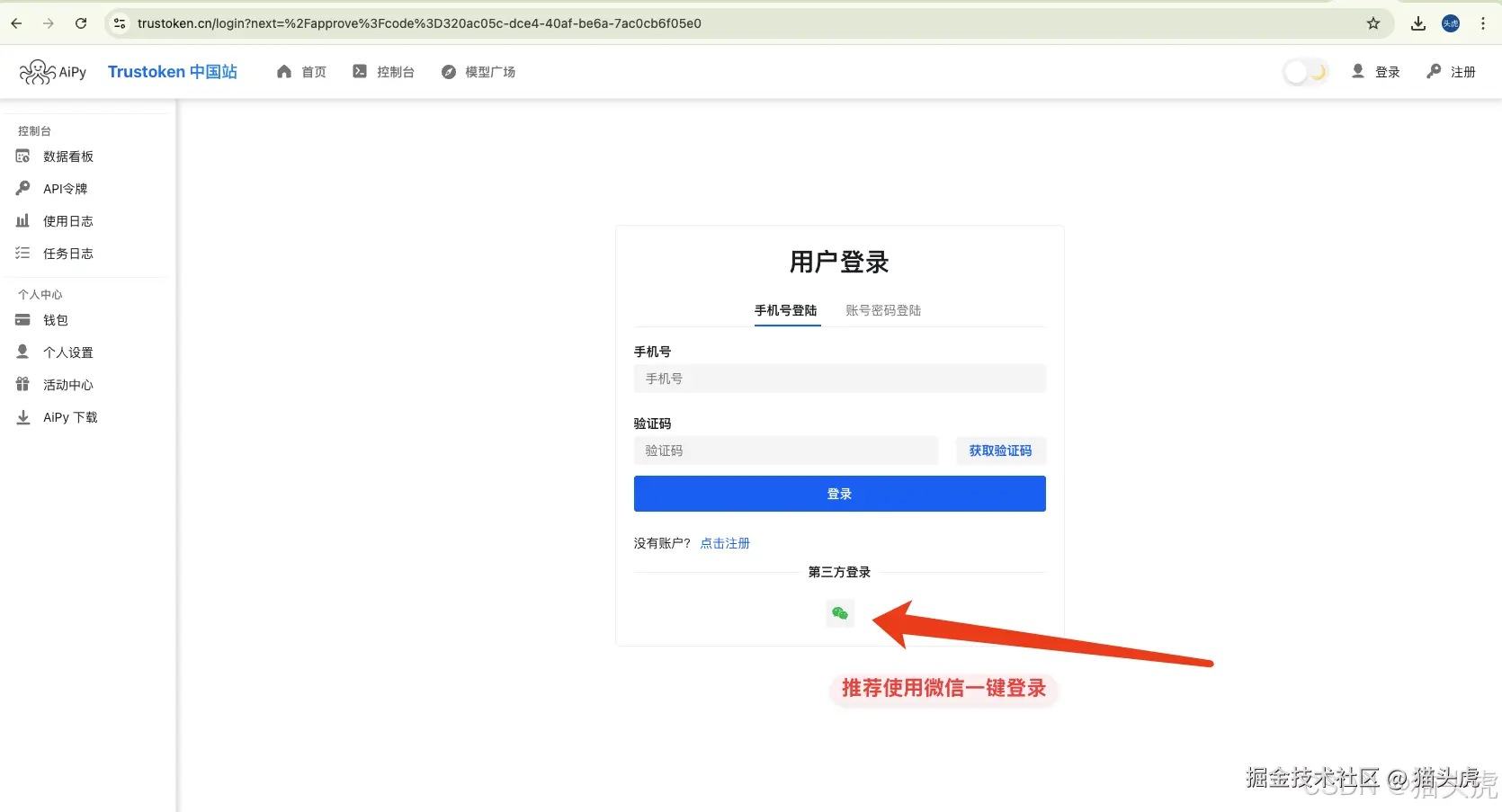Screen dimensions: 1502x812
Task: Switch to 账号密码登陆 login tab
Action: pos(882,310)
